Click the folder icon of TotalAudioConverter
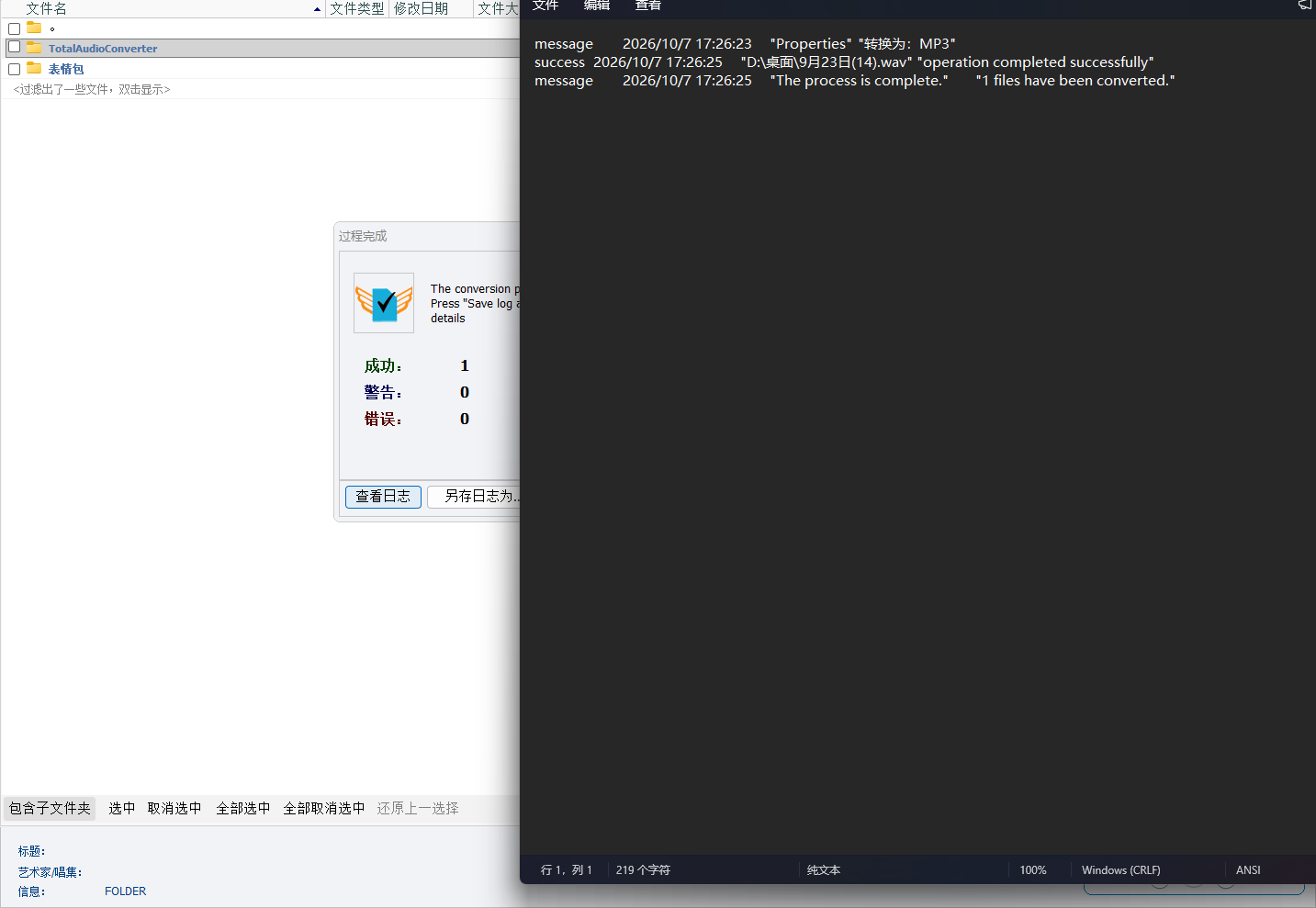Image resolution: width=1316 pixels, height=908 pixels. coord(34,47)
